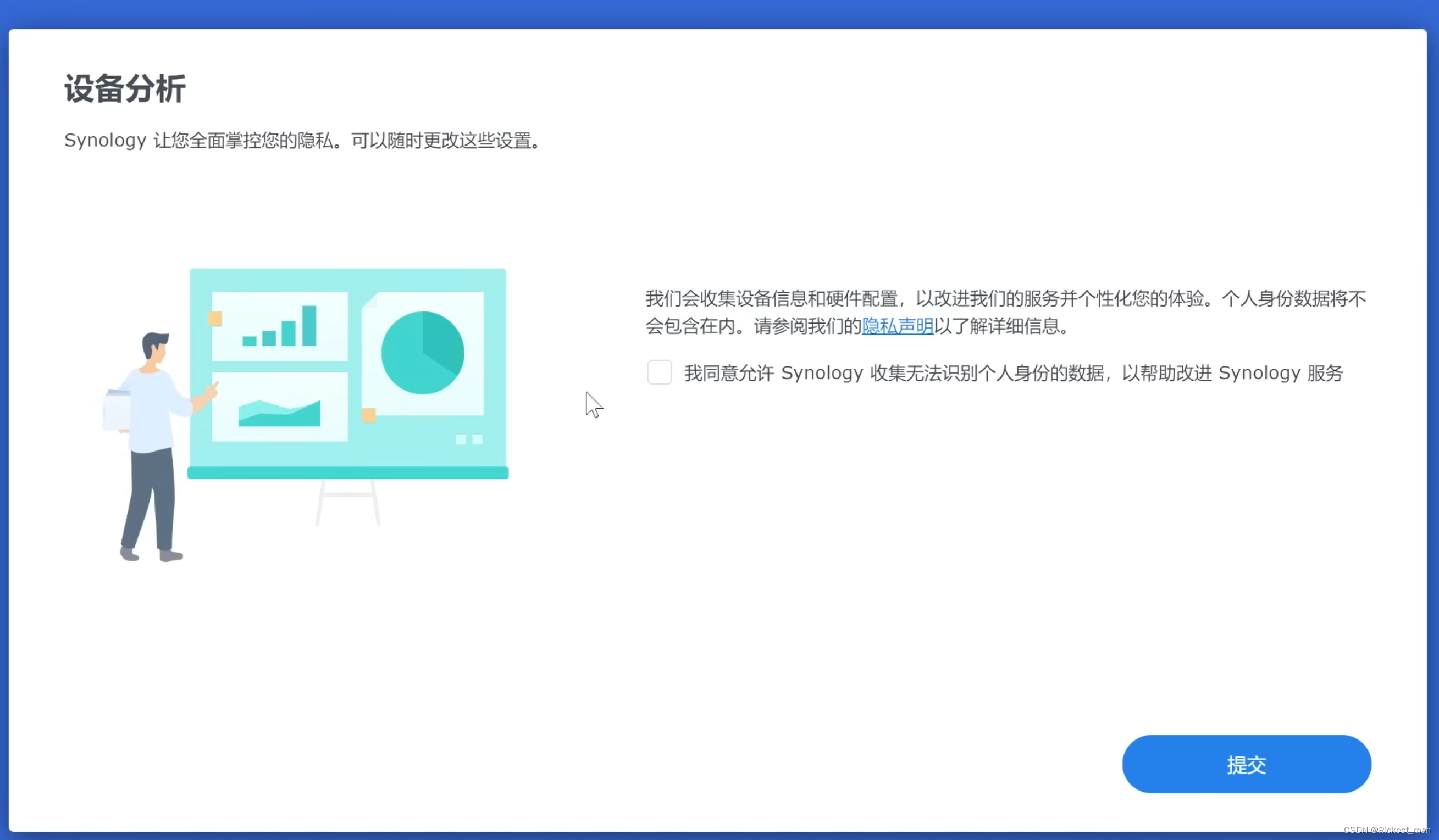Click the consent label text starting 我同意允许
1439x840 pixels.
[1013, 373]
